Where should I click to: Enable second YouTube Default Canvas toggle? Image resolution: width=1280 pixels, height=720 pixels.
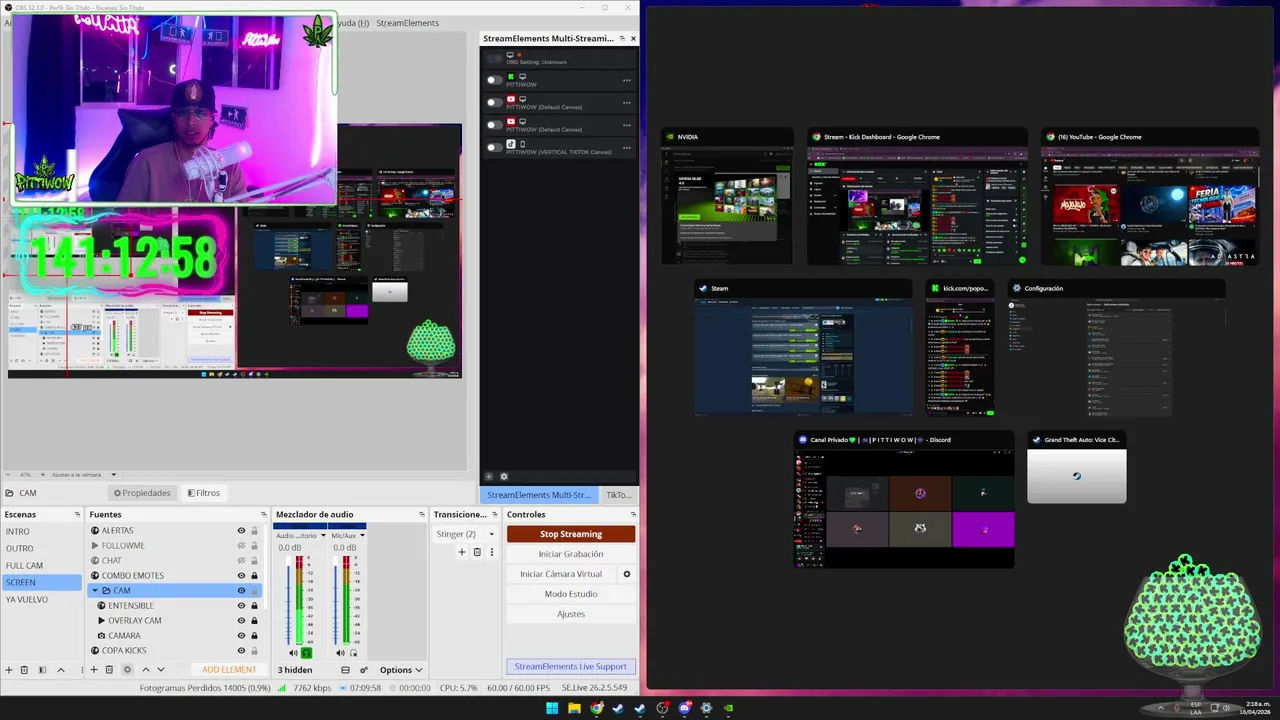pyautogui.click(x=494, y=125)
